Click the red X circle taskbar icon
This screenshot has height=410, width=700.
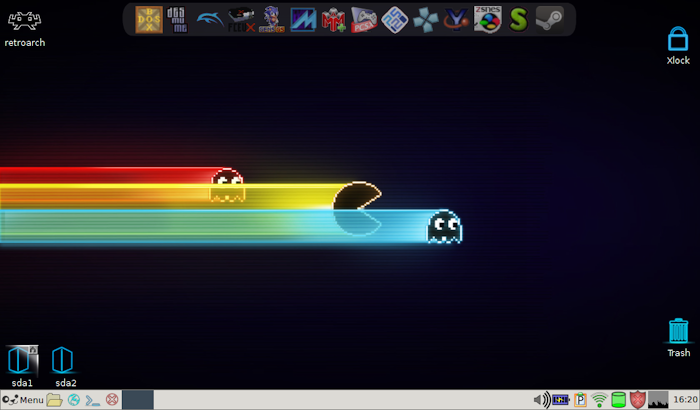click(x=112, y=399)
